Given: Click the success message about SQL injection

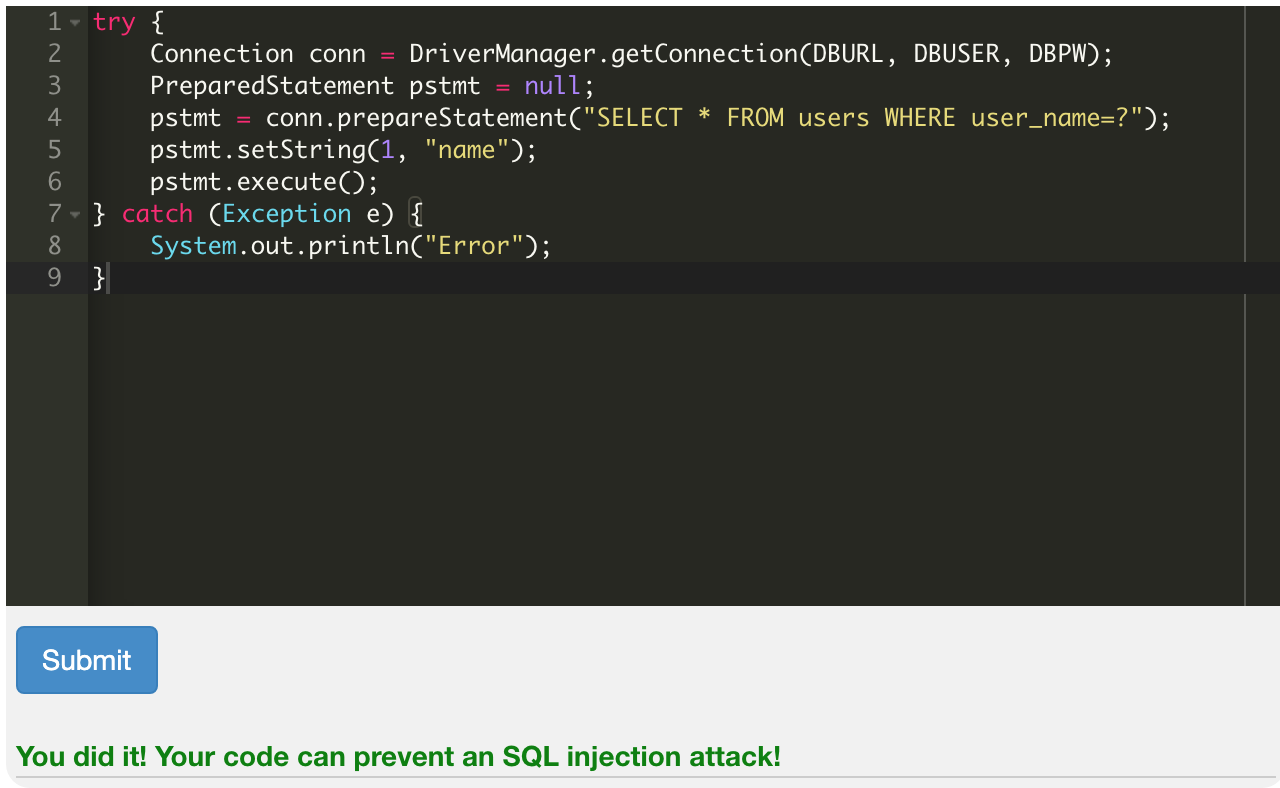Looking at the screenshot, I should [400, 757].
